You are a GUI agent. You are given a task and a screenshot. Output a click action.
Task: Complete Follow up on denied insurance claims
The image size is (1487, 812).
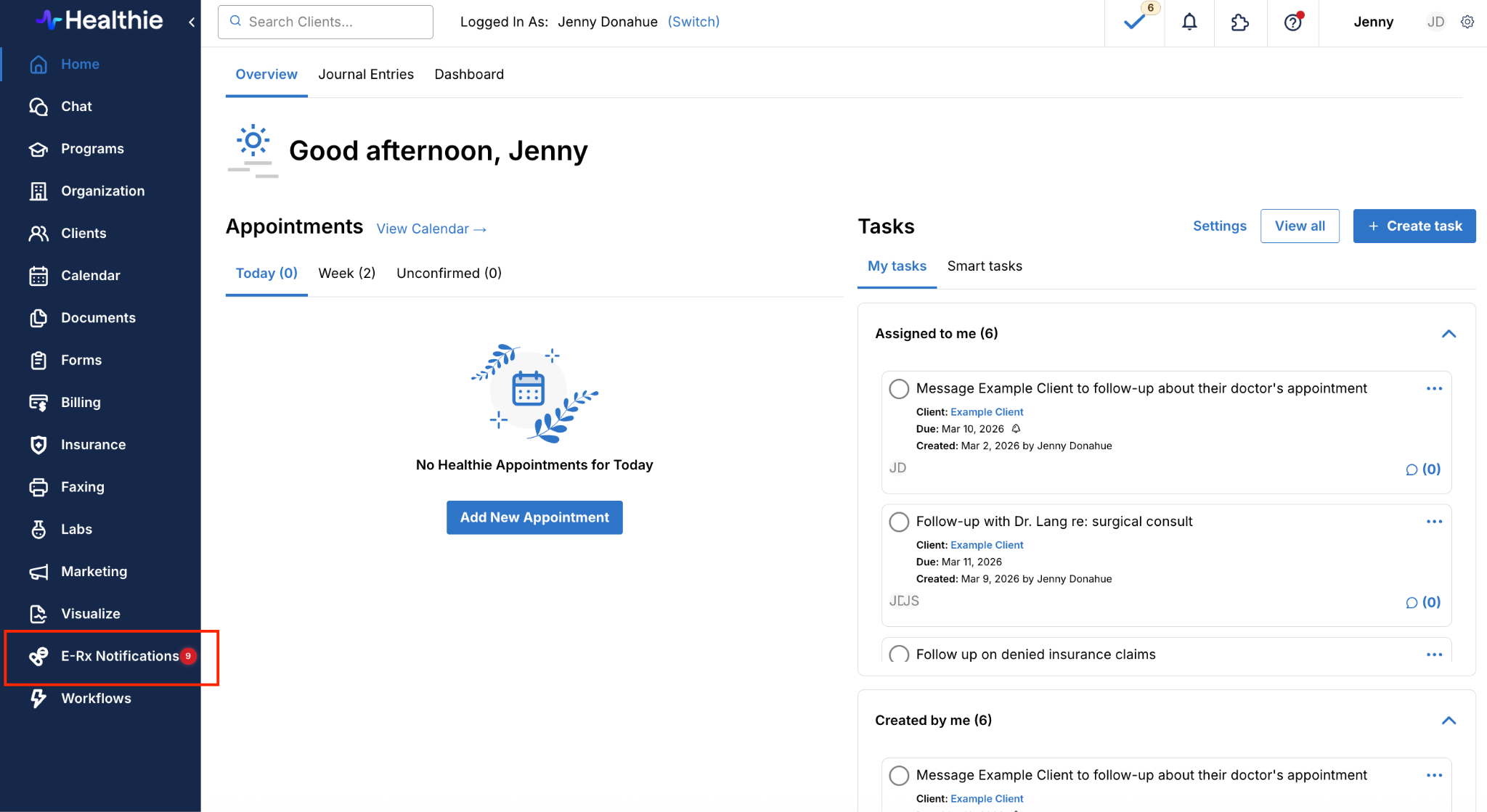(x=899, y=654)
